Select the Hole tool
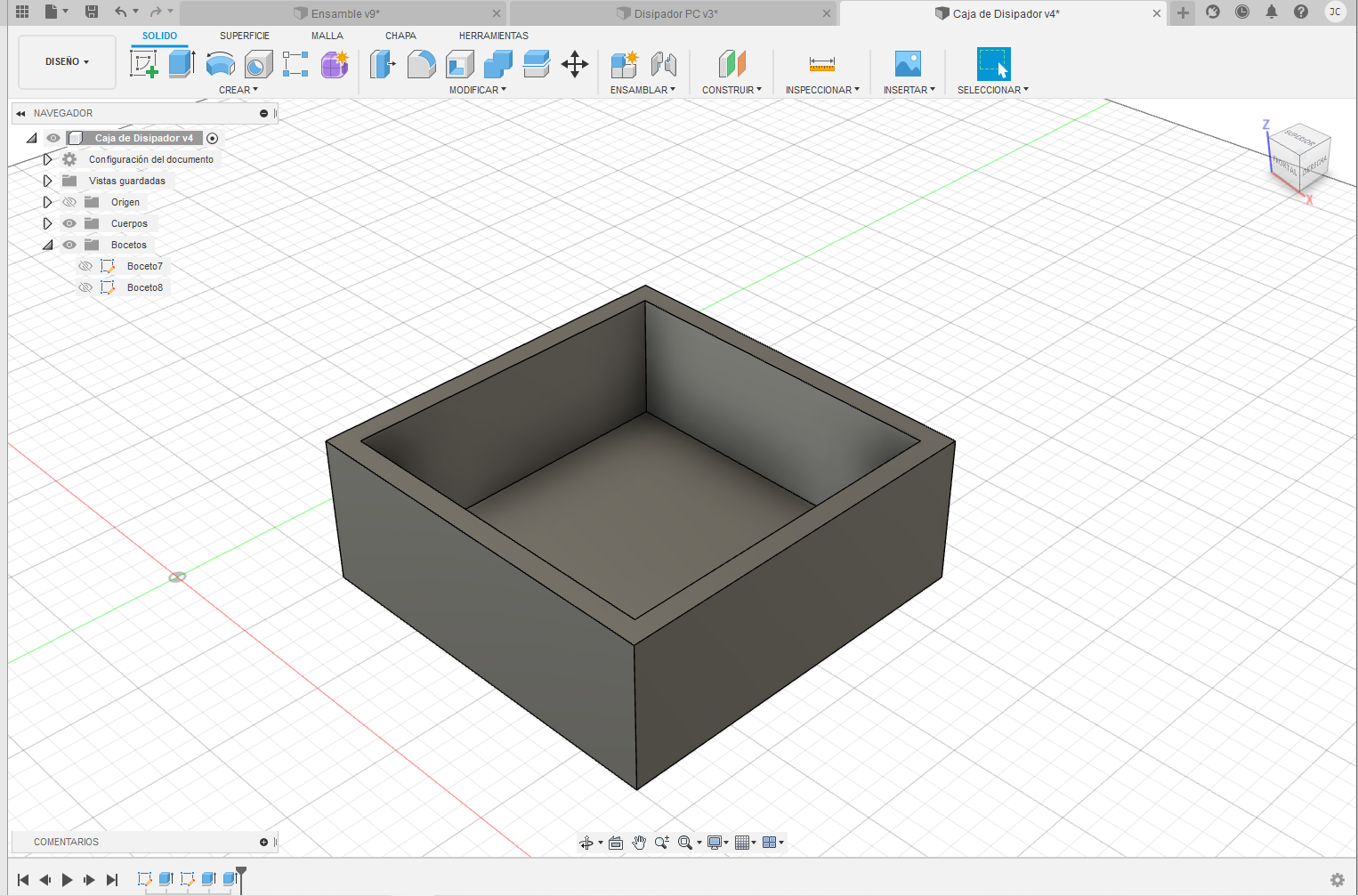 (x=259, y=64)
